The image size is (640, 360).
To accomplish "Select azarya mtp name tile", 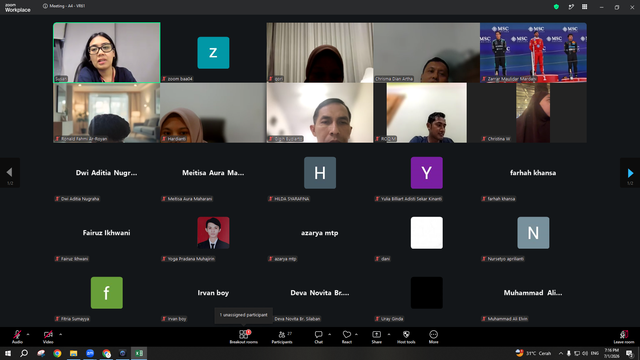I will tap(320, 233).
